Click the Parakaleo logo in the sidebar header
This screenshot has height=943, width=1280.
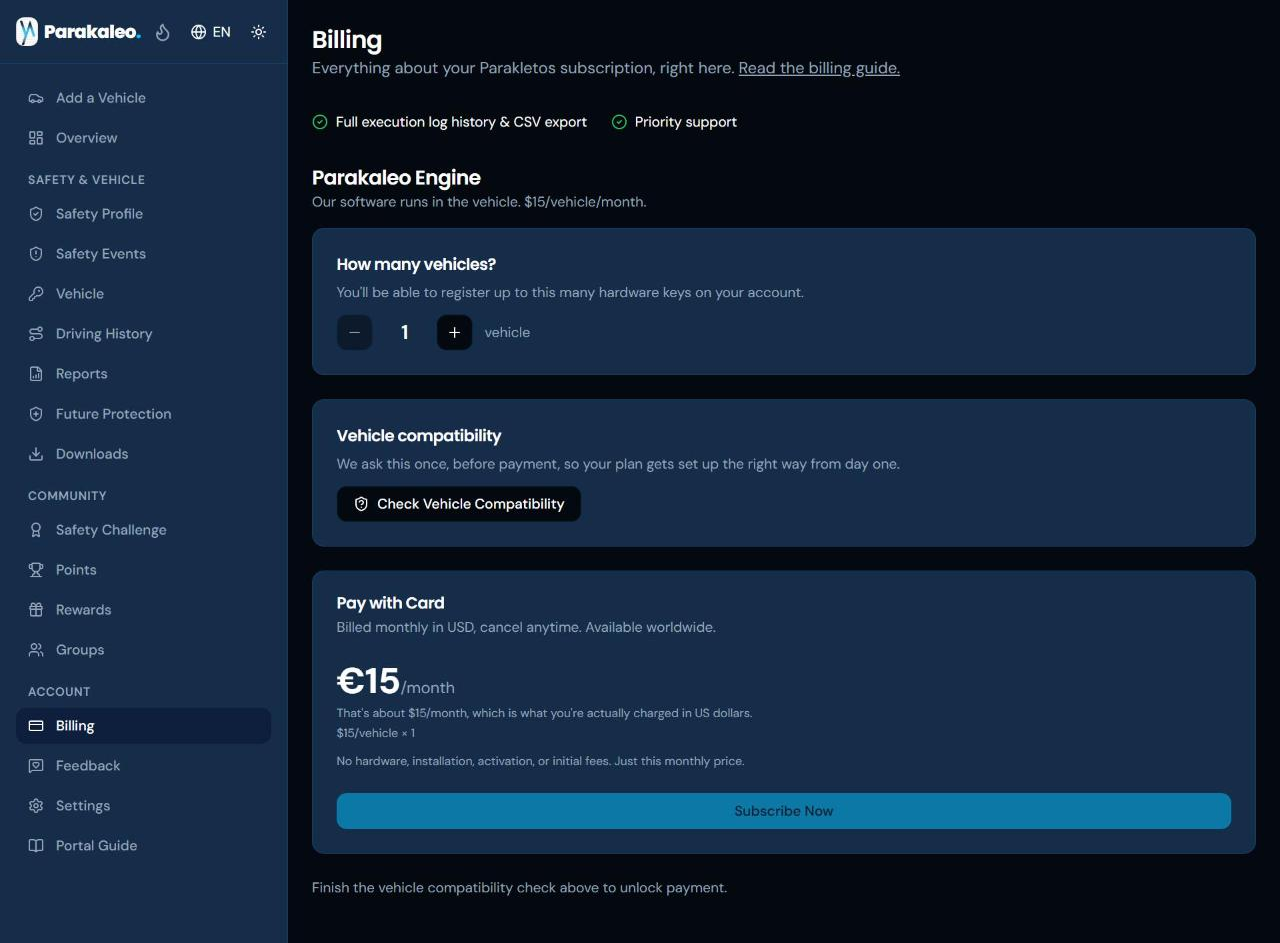pyautogui.click(x=78, y=32)
